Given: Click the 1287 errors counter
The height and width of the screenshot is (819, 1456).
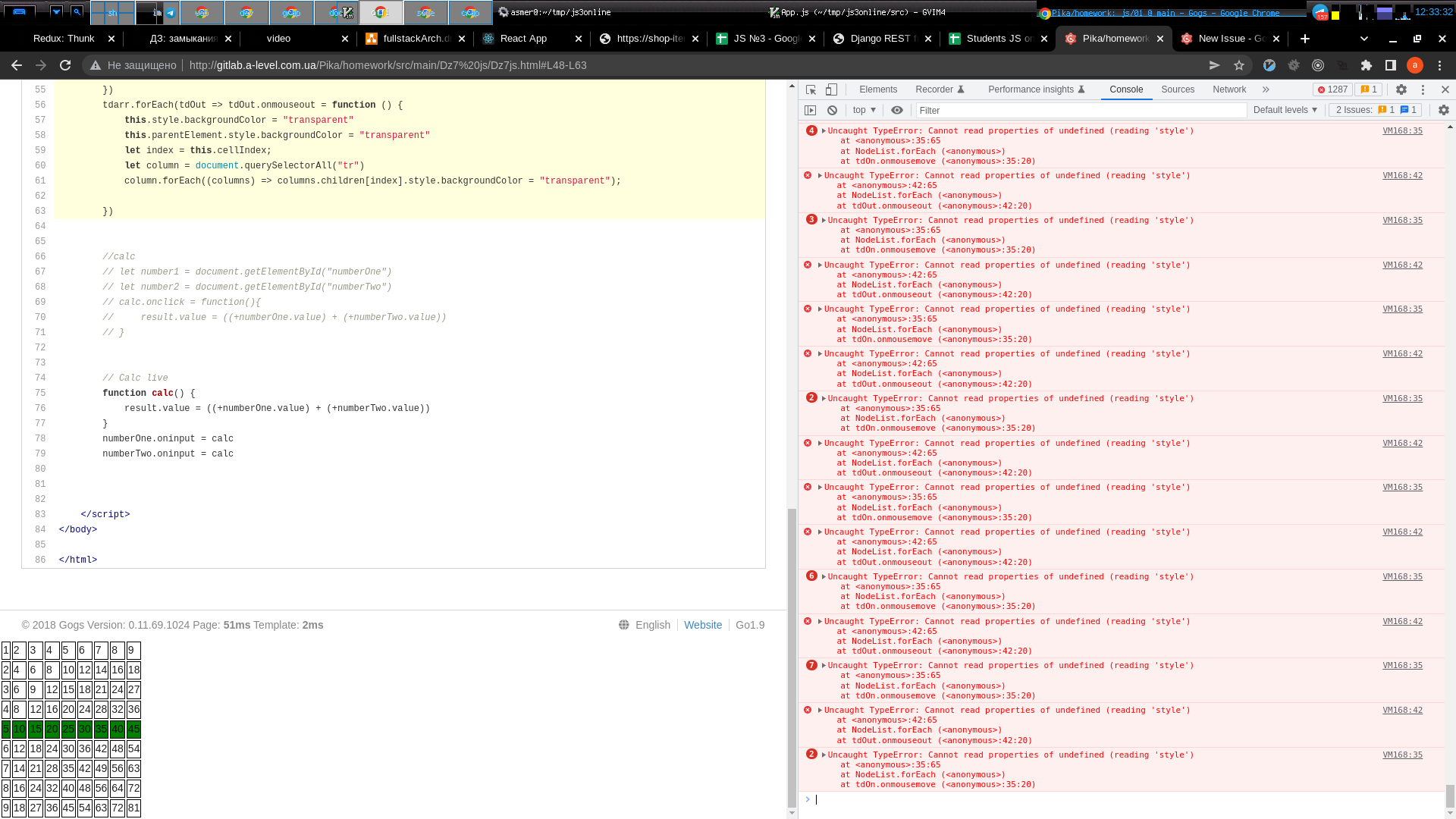Looking at the screenshot, I should tap(1332, 89).
